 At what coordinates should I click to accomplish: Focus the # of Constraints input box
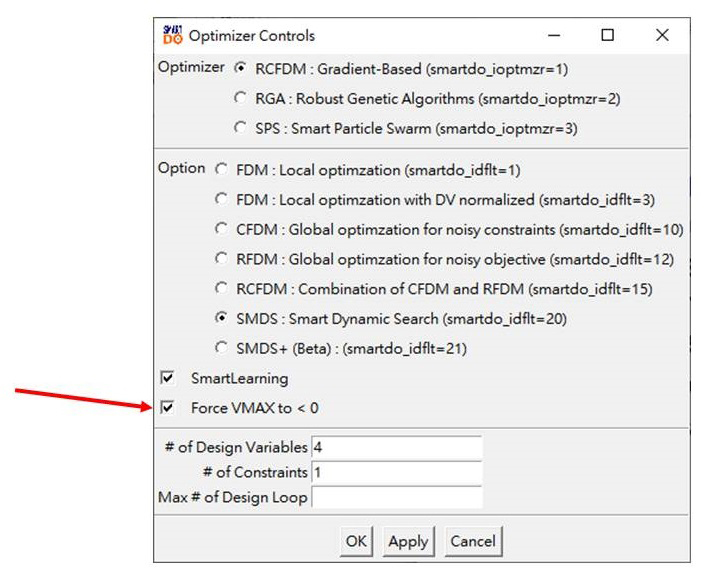coord(396,472)
